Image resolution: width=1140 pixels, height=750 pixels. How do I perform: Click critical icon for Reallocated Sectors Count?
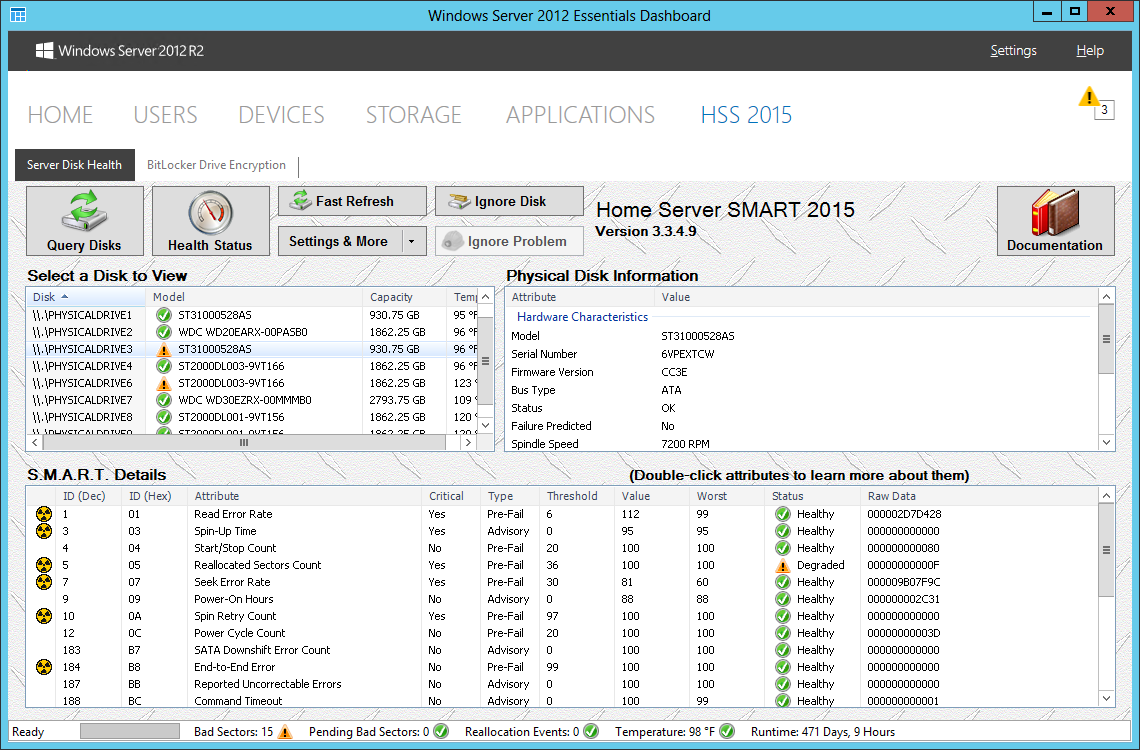pyautogui.click(x=44, y=565)
